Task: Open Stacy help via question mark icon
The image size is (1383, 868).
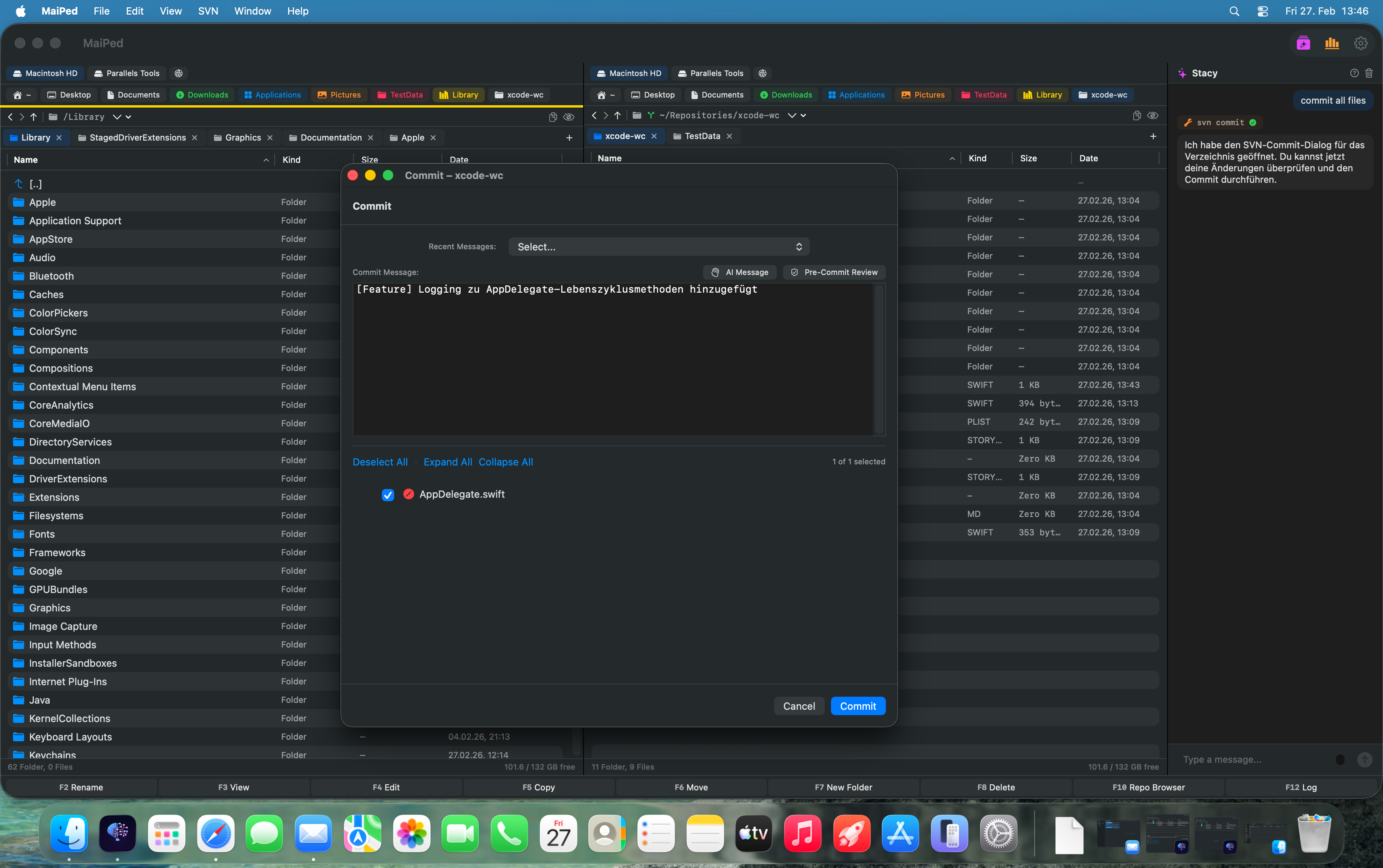Action: 1355,73
